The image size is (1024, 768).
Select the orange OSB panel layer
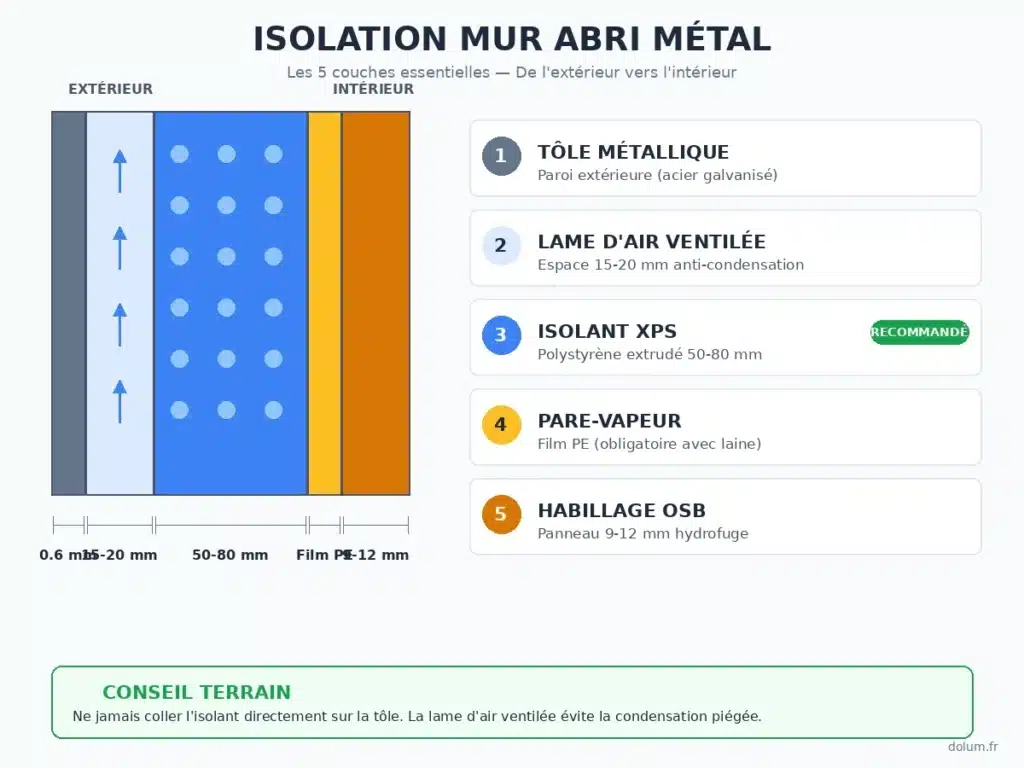point(376,303)
